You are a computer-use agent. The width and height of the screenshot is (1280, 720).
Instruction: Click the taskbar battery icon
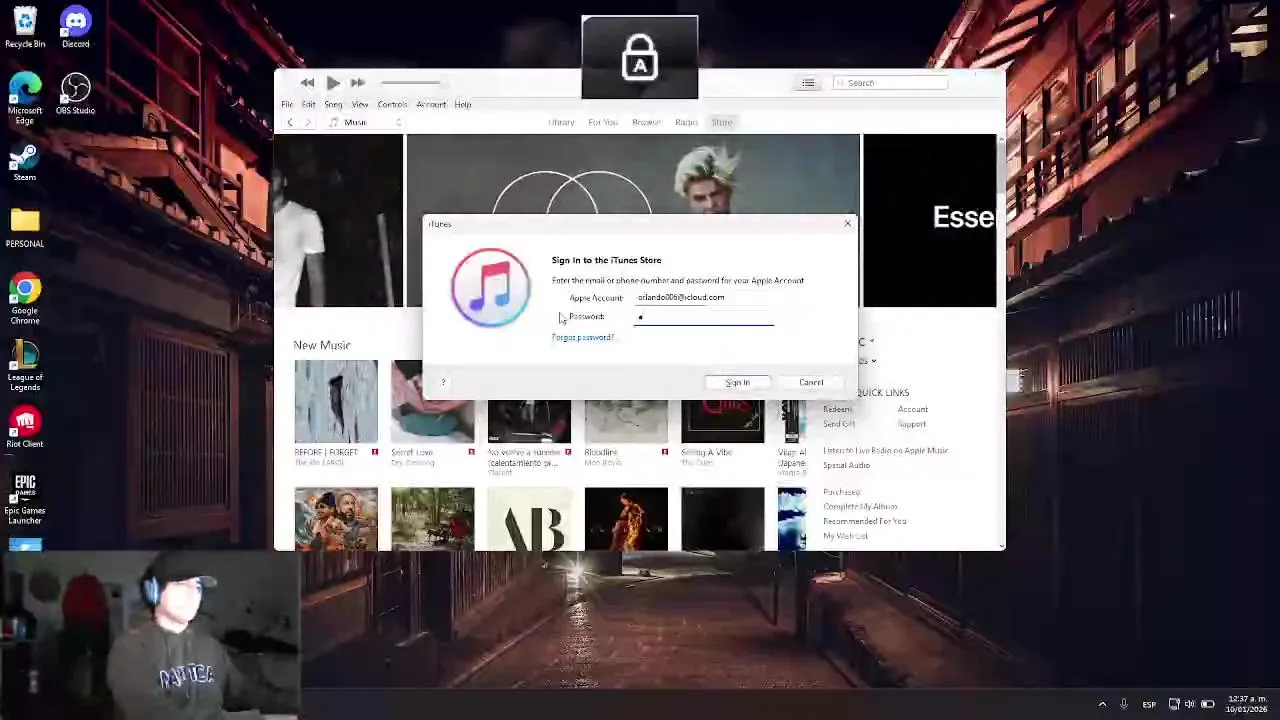[1208, 704]
